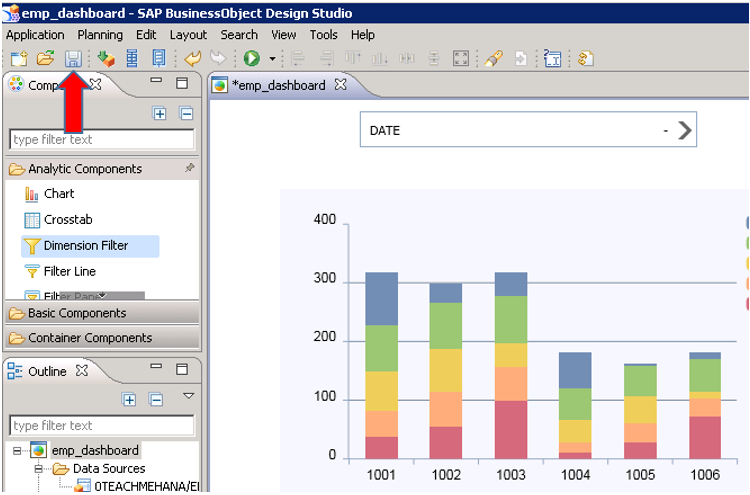This screenshot has height=495, width=750.
Task: Minimize the Components panel
Action: [156, 80]
